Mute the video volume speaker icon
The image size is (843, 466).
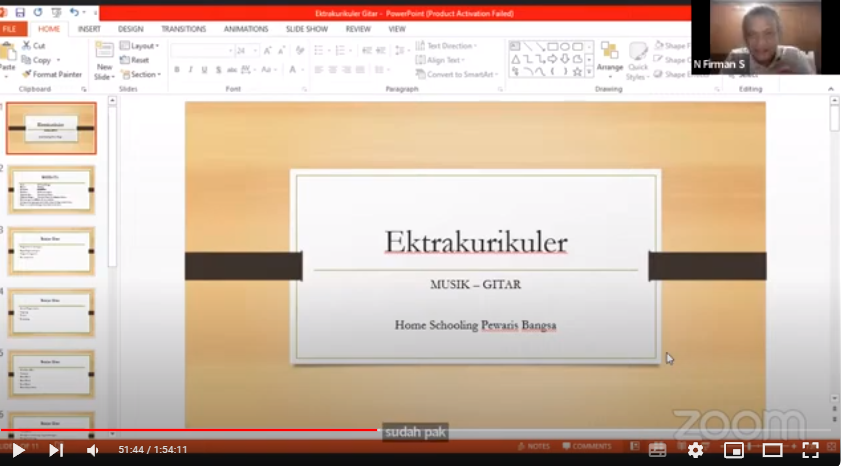coord(93,450)
